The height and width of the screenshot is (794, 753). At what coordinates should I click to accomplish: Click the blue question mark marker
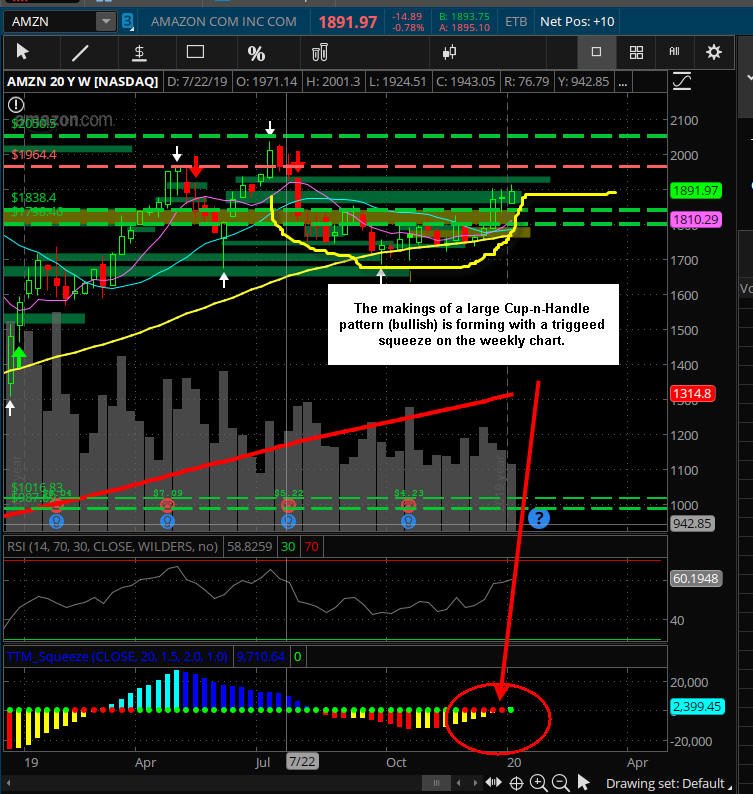pos(539,518)
